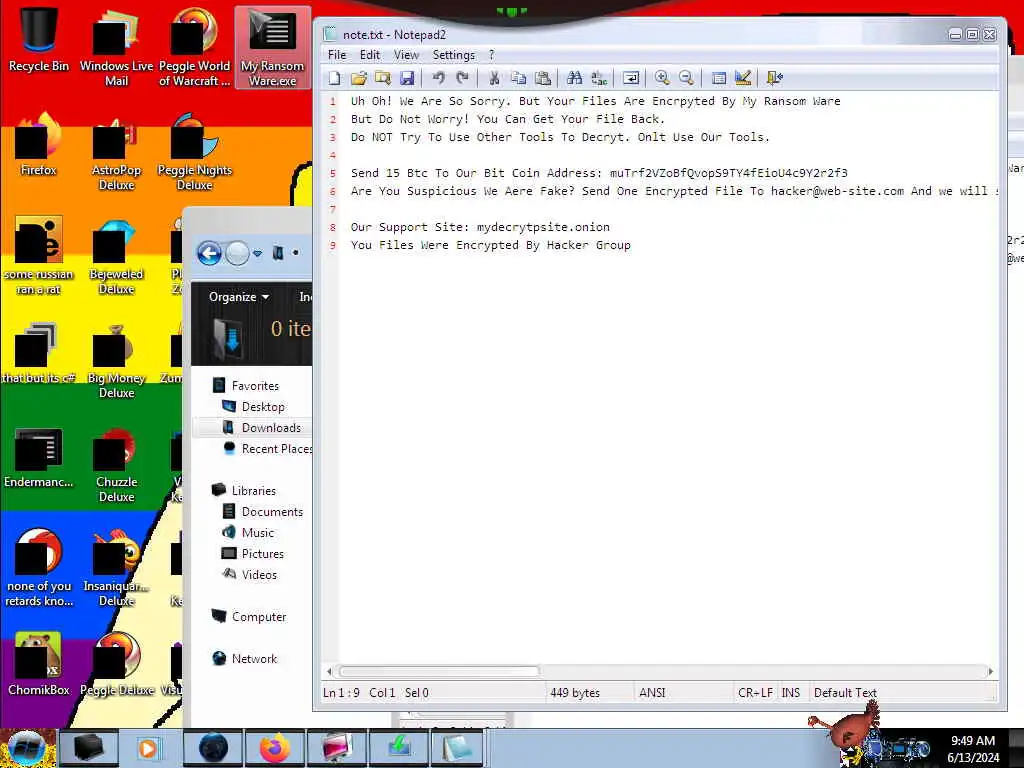Click the Windows Start orb
Viewport: 1024px width, 768px height.
pos(26,748)
